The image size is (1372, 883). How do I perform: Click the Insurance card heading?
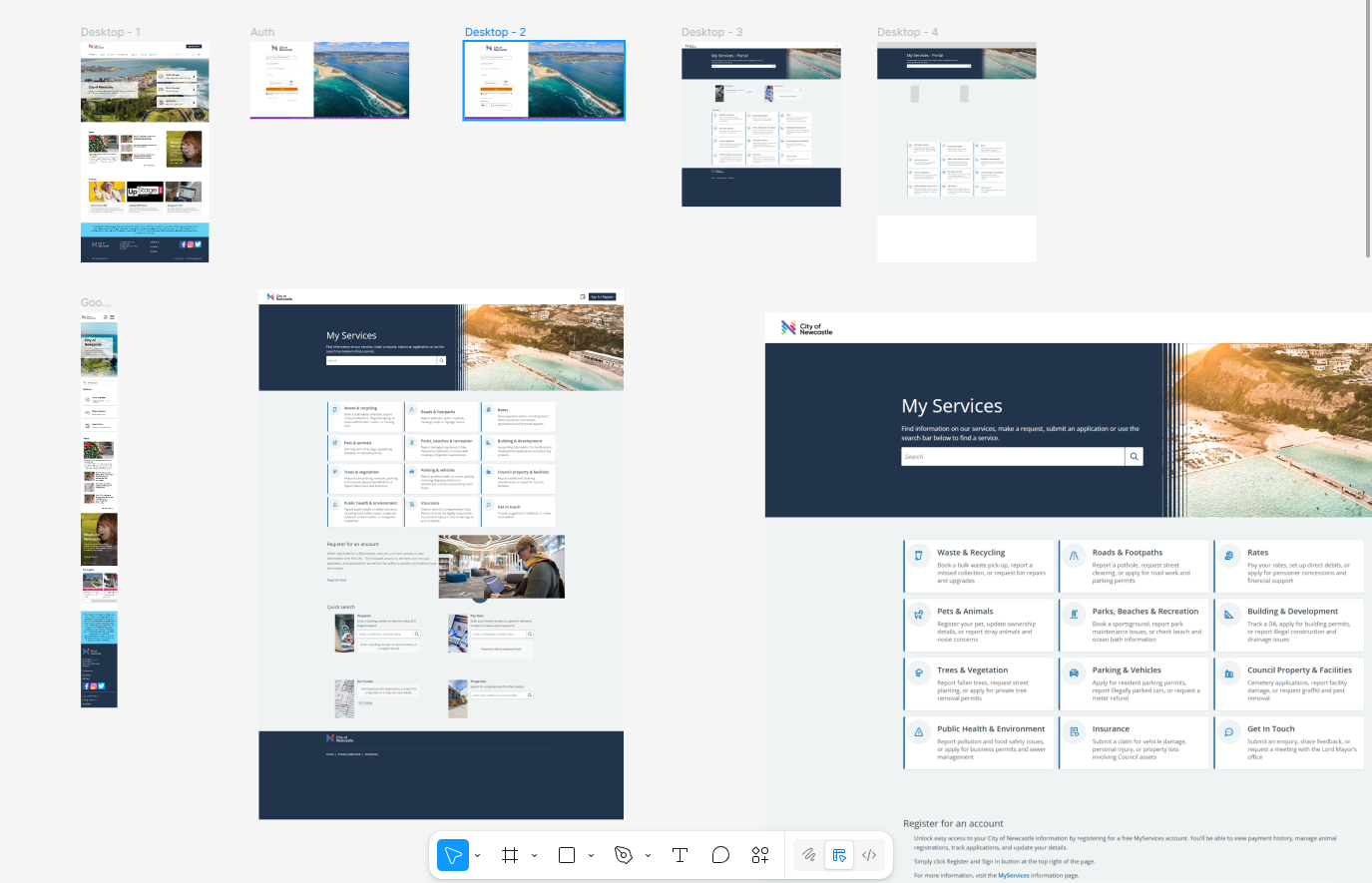[1111, 728]
